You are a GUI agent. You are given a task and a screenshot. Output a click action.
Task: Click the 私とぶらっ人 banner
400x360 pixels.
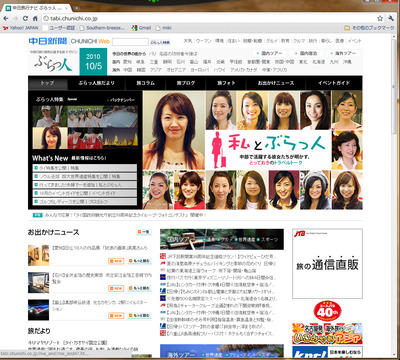coord(268,150)
